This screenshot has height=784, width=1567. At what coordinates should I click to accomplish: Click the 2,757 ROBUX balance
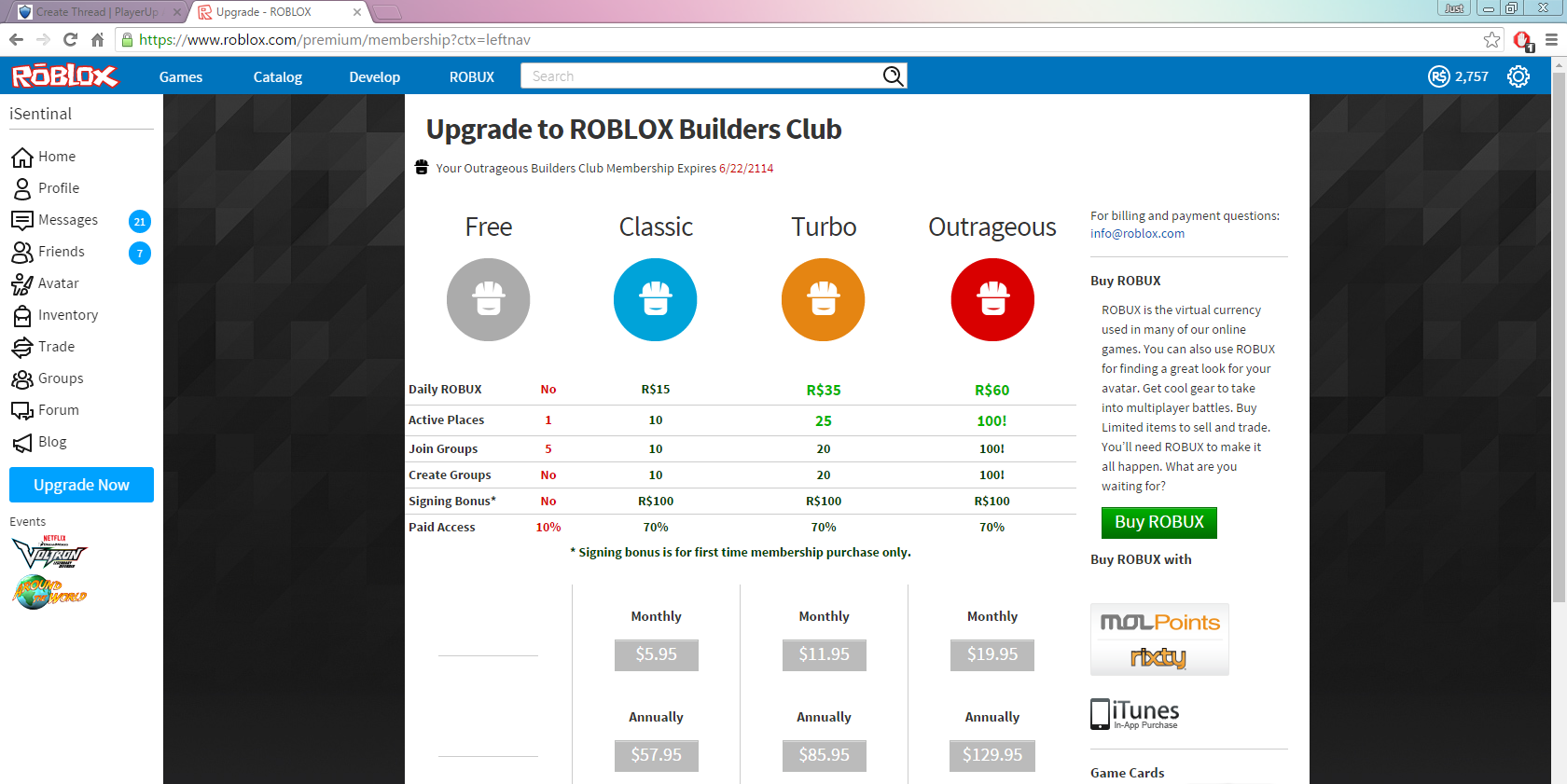1472,76
